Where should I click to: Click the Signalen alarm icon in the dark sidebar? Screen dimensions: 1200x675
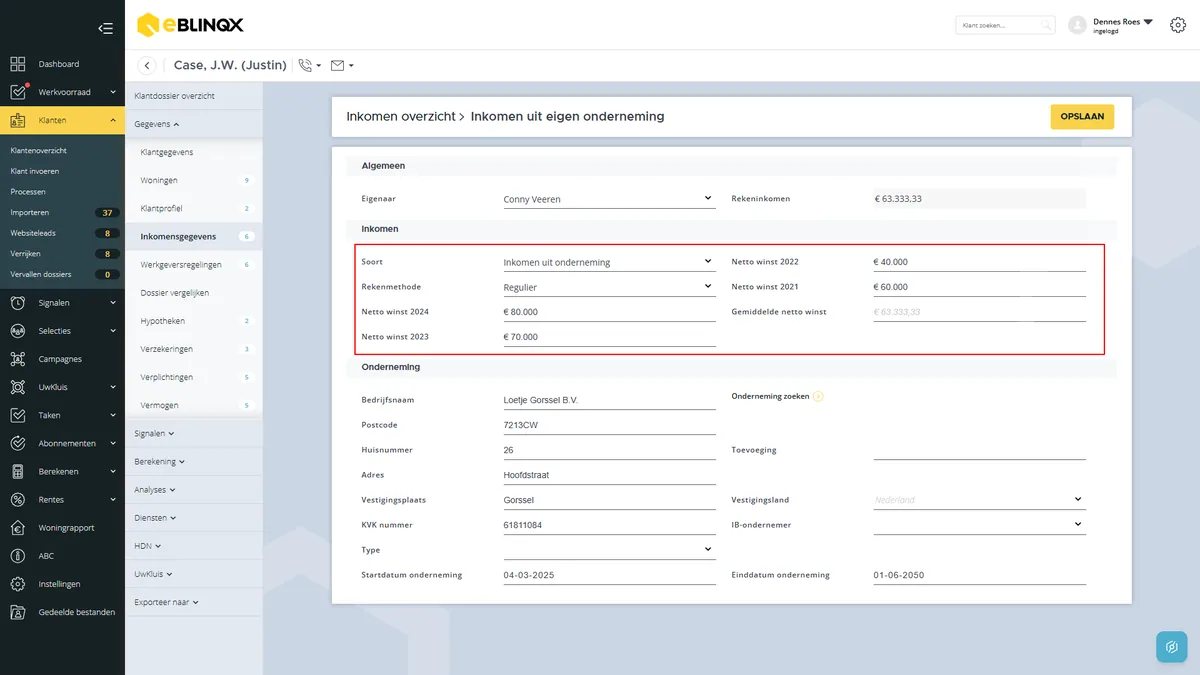[x=18, y=302]
